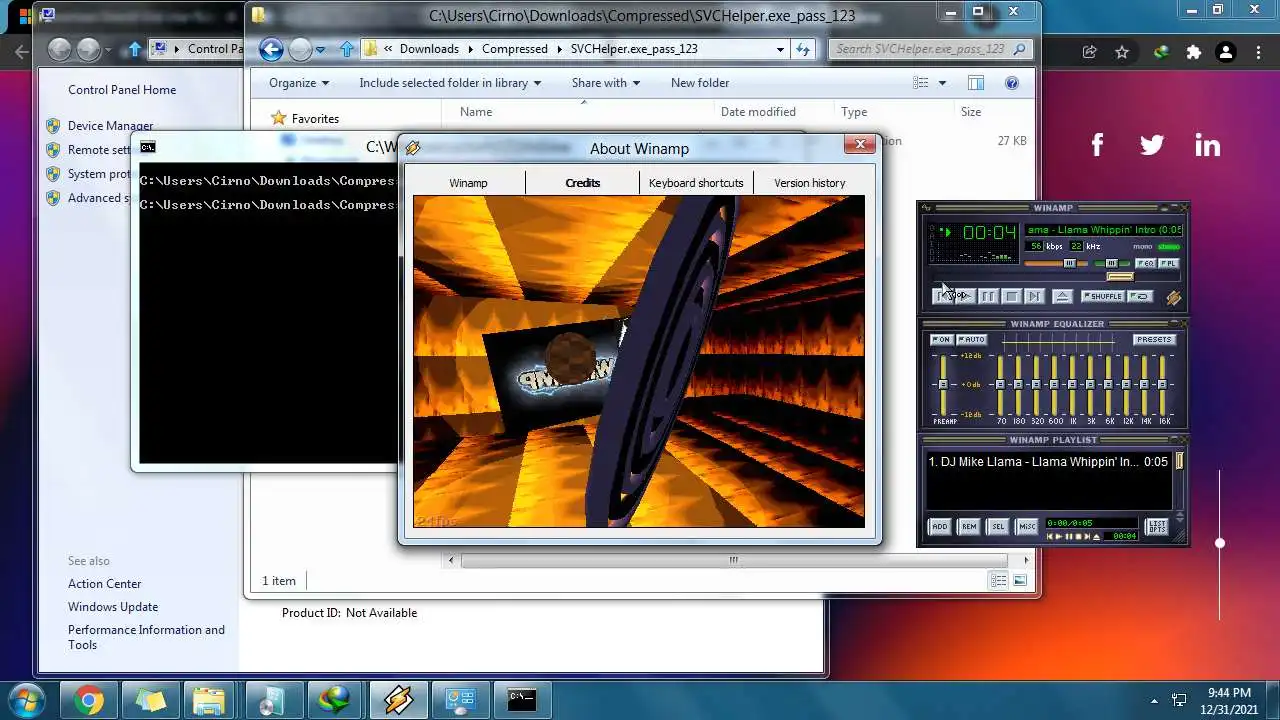This screenshot has height=720, width=1280.
Task: Open Explorer help icon
Action: tap(1011, 83)
